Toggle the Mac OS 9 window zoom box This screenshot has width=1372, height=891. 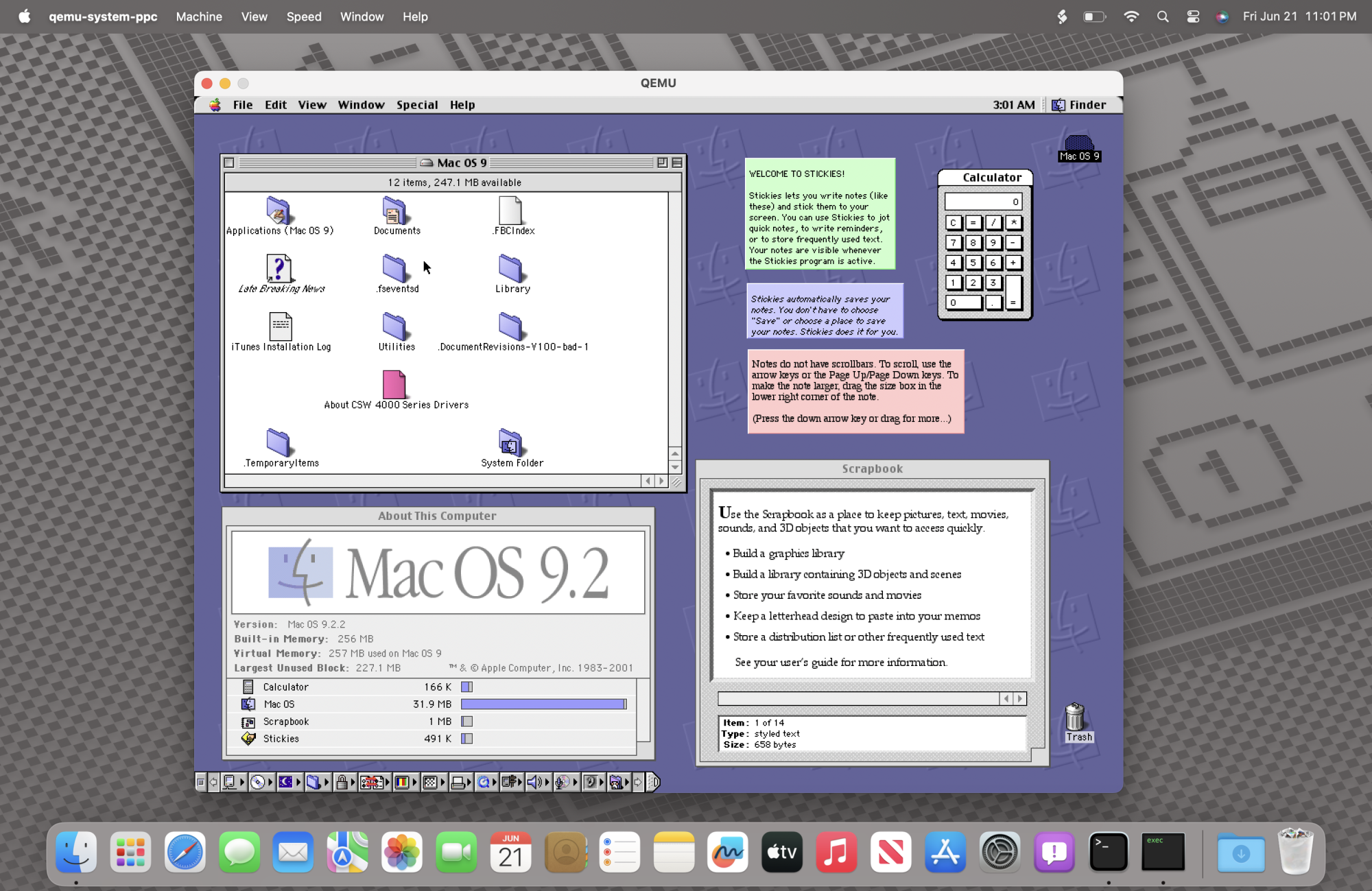click(662, 163)
